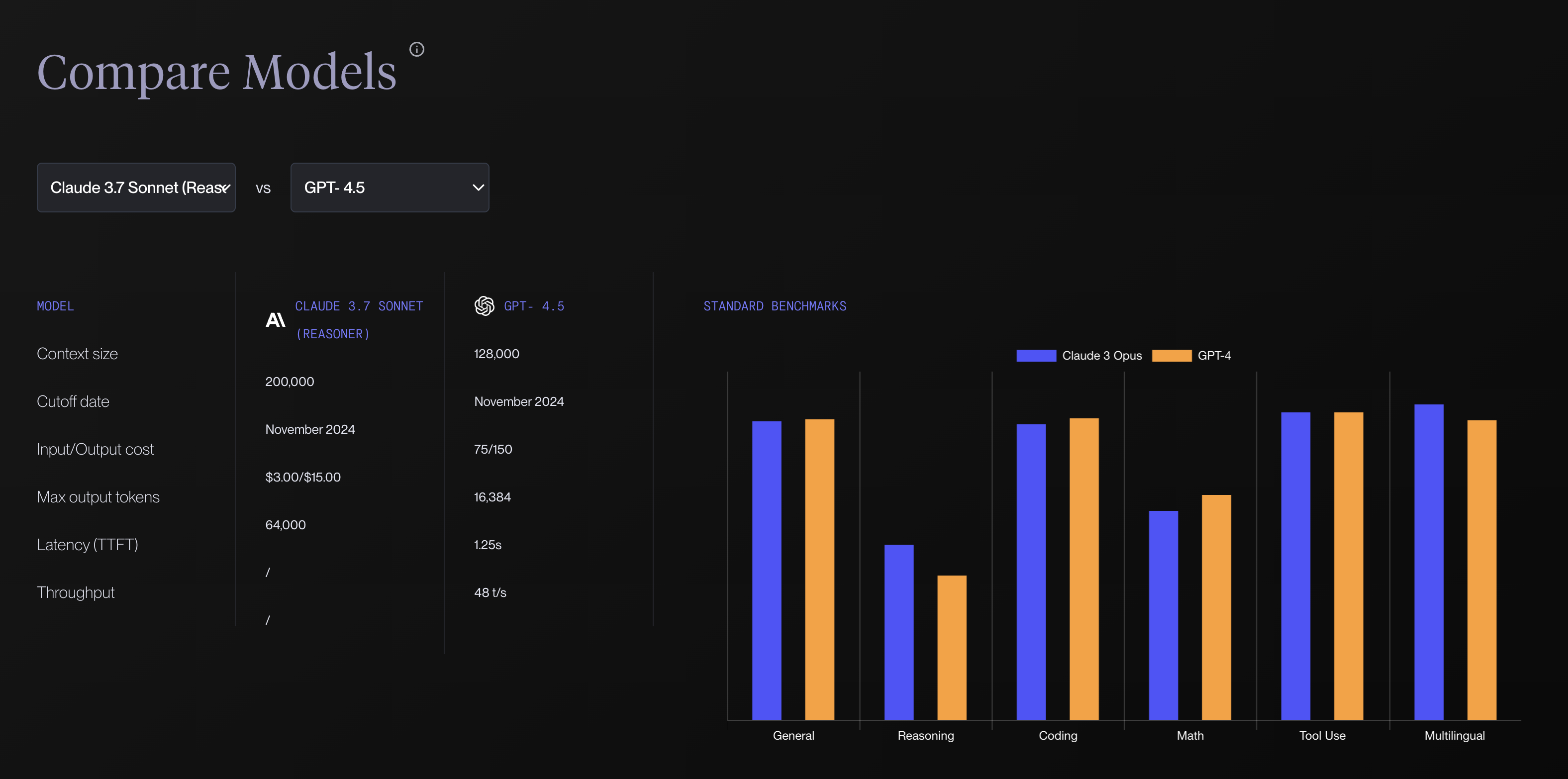Open the GPT-4.5 model dropdown
The height and width of the screenshot is (779, 1568).
coord(390,188)
